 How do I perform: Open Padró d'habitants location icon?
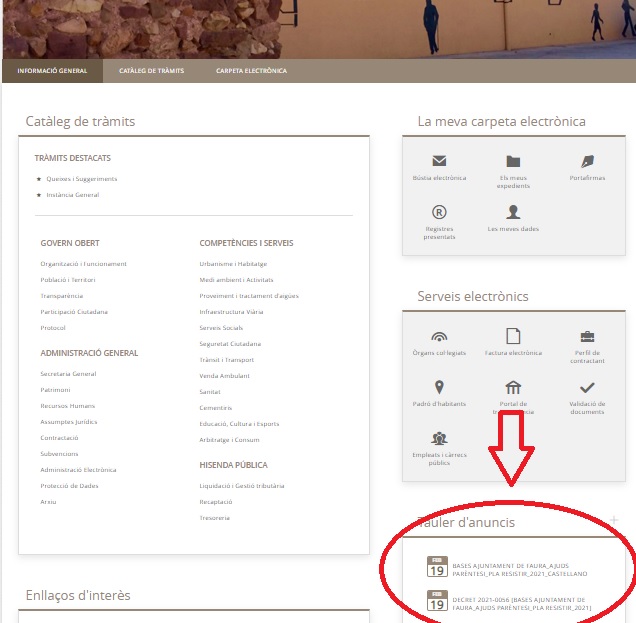(x=439, y=387)
